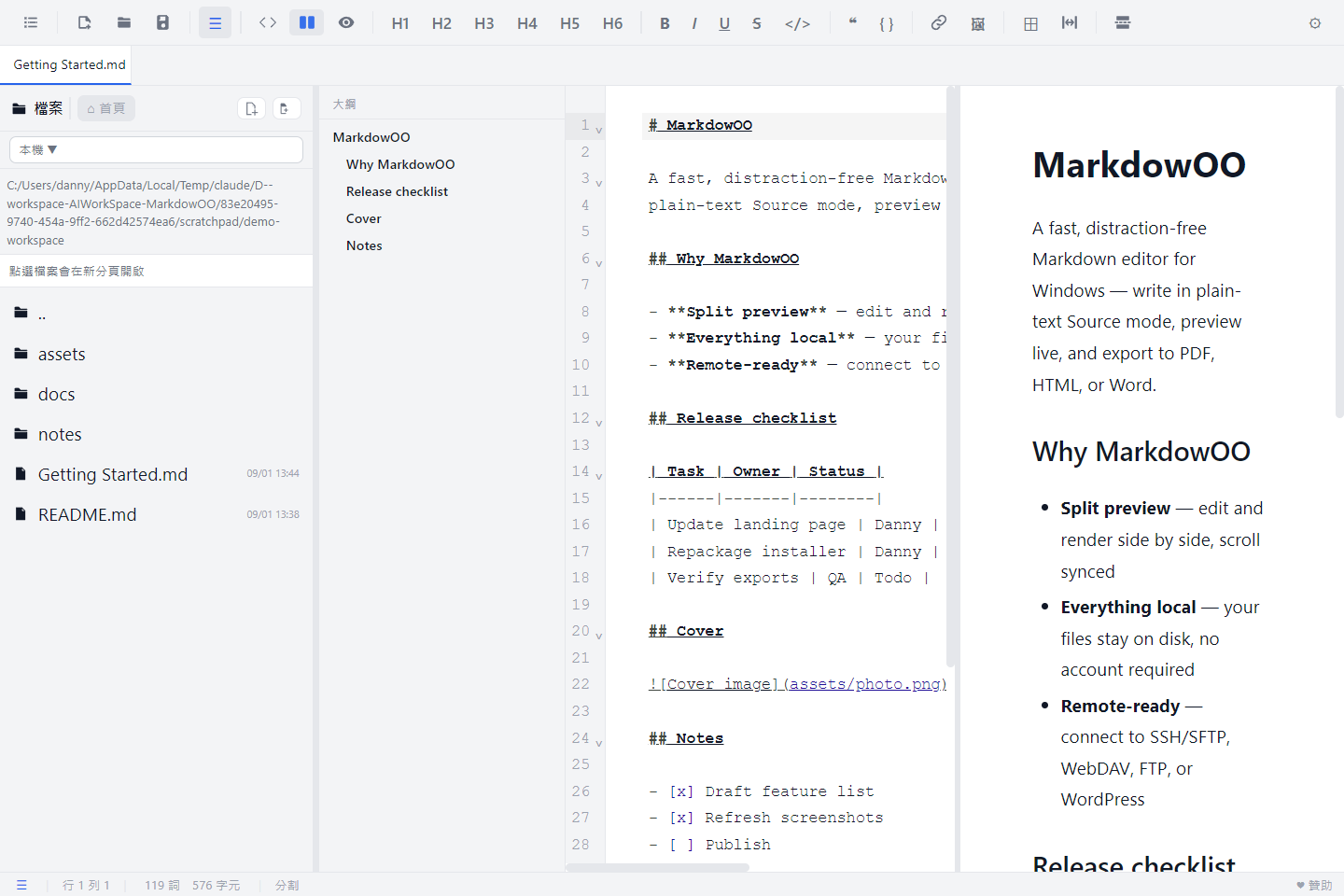Screen dimensions: 1344x896
Task: Insert a hyperlink using link icon
Action: tap(939, 22)
